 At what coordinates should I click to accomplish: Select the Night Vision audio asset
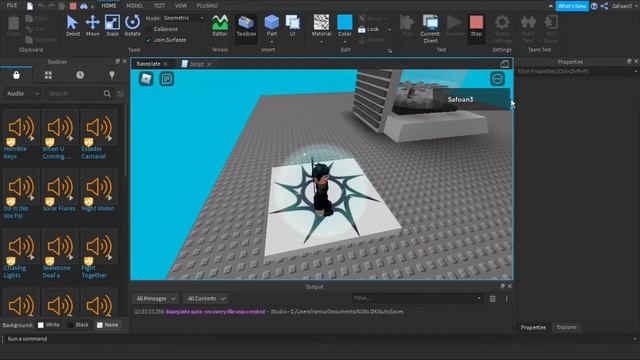pyautogui.click(x=98, y=191)
